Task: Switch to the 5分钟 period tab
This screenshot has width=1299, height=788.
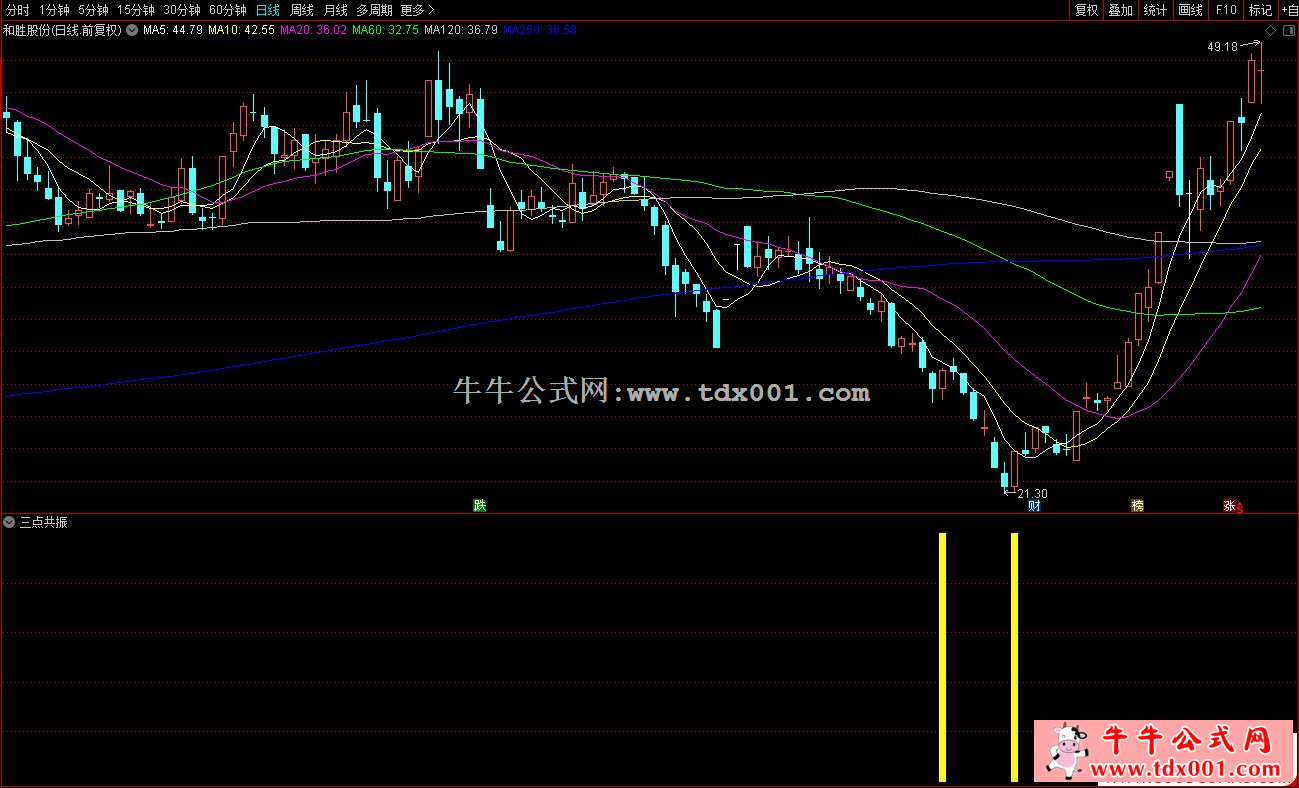Action: 93,10
